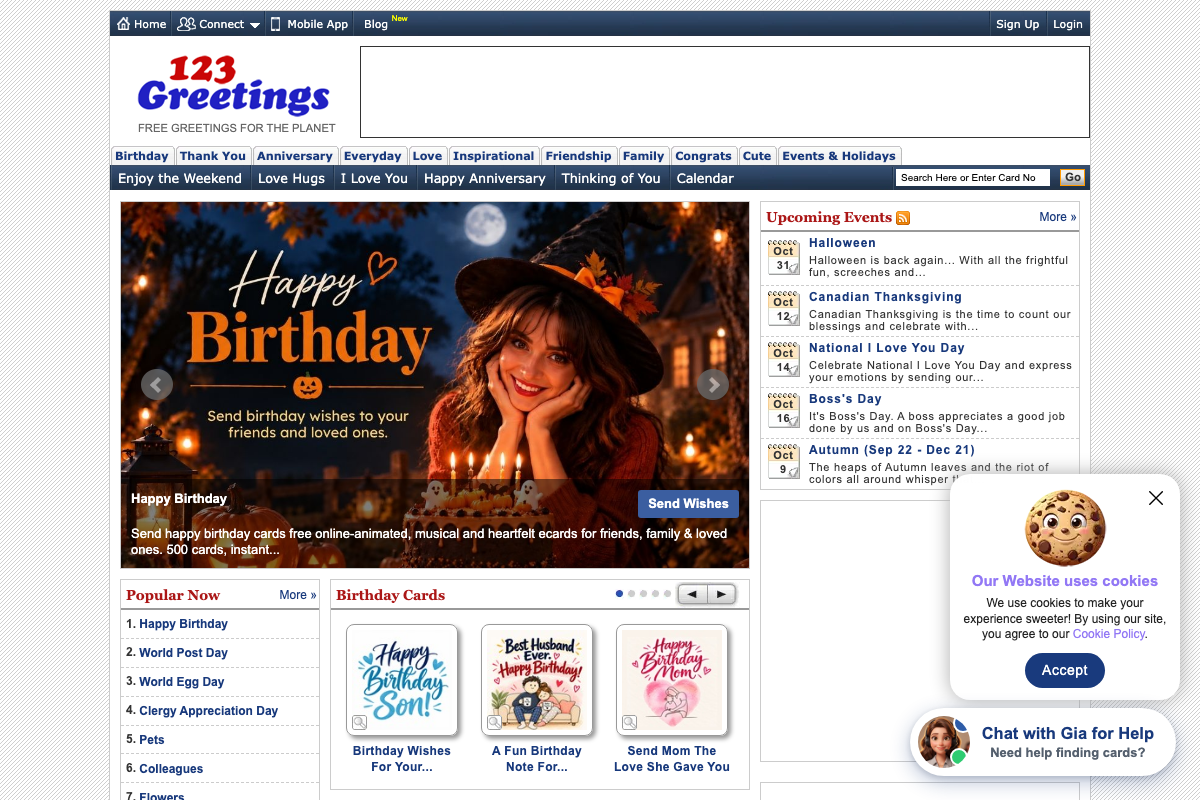
Task: Select the third Birthday Cards carousel dot
Action: [x=643, y=594]
